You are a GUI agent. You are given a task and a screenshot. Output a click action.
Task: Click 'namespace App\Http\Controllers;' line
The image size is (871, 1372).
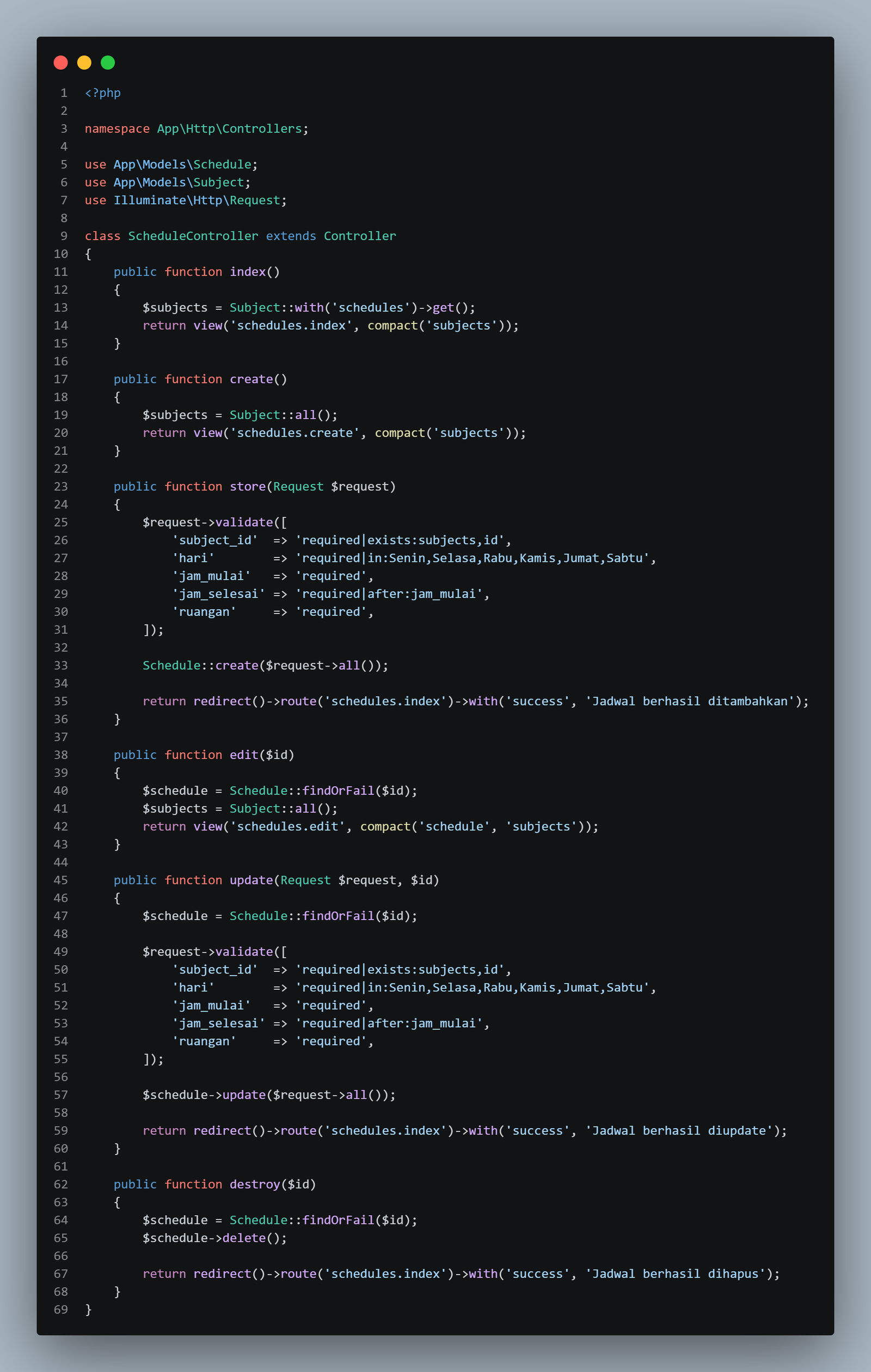[x=197, y=129]
